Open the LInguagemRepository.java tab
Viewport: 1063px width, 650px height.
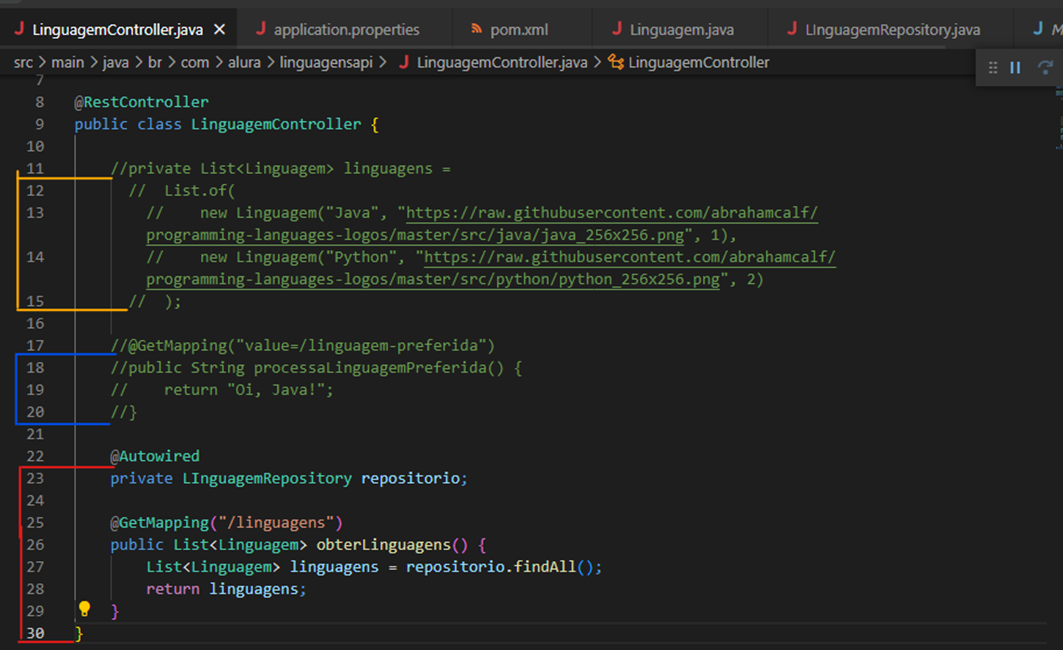(x=892, y=30)
